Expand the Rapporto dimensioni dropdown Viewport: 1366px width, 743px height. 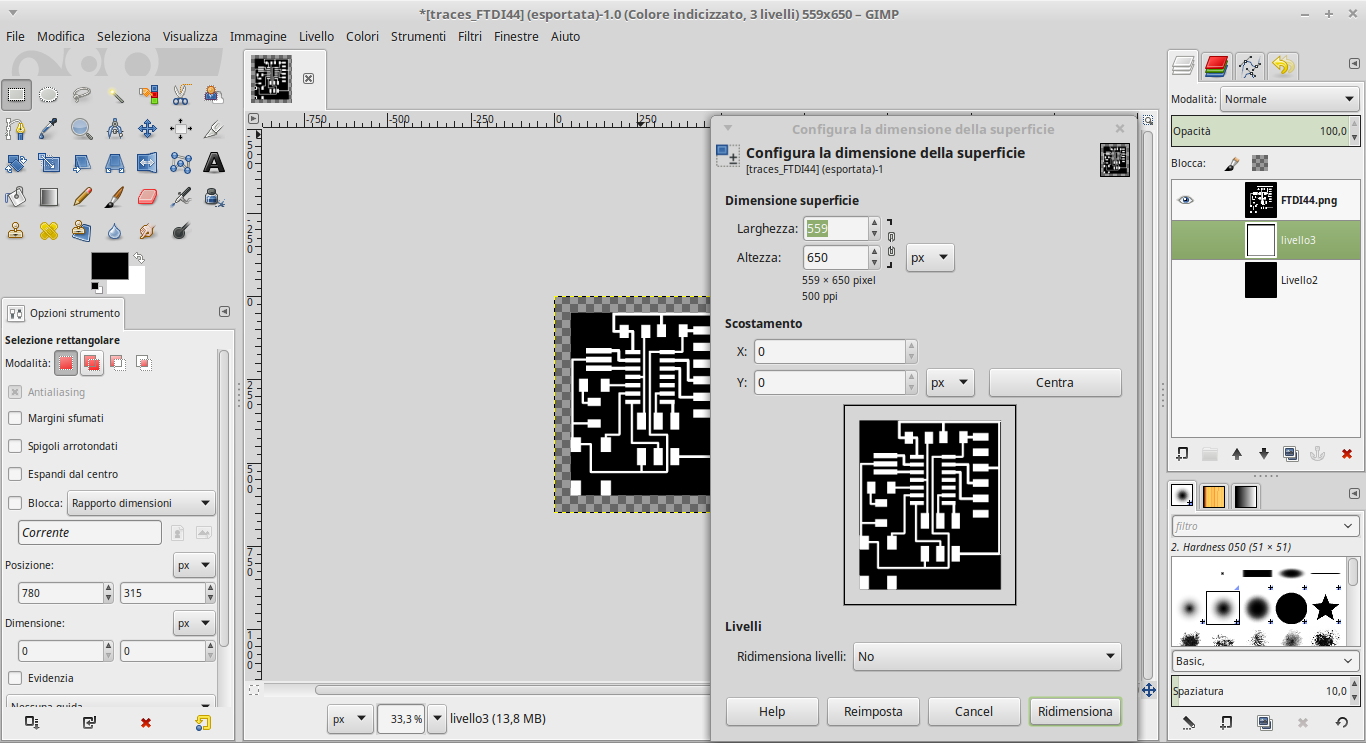(141, 503)
